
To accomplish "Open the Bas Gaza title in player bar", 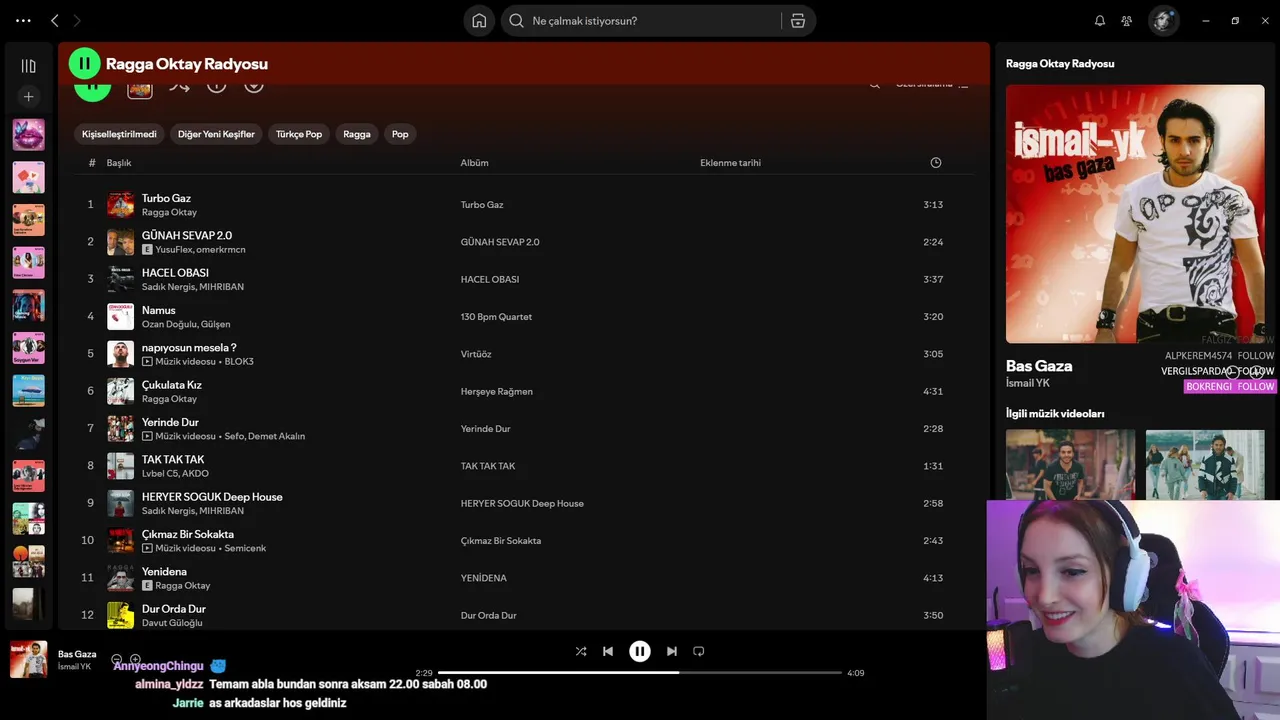I will [x=77, y=654].
